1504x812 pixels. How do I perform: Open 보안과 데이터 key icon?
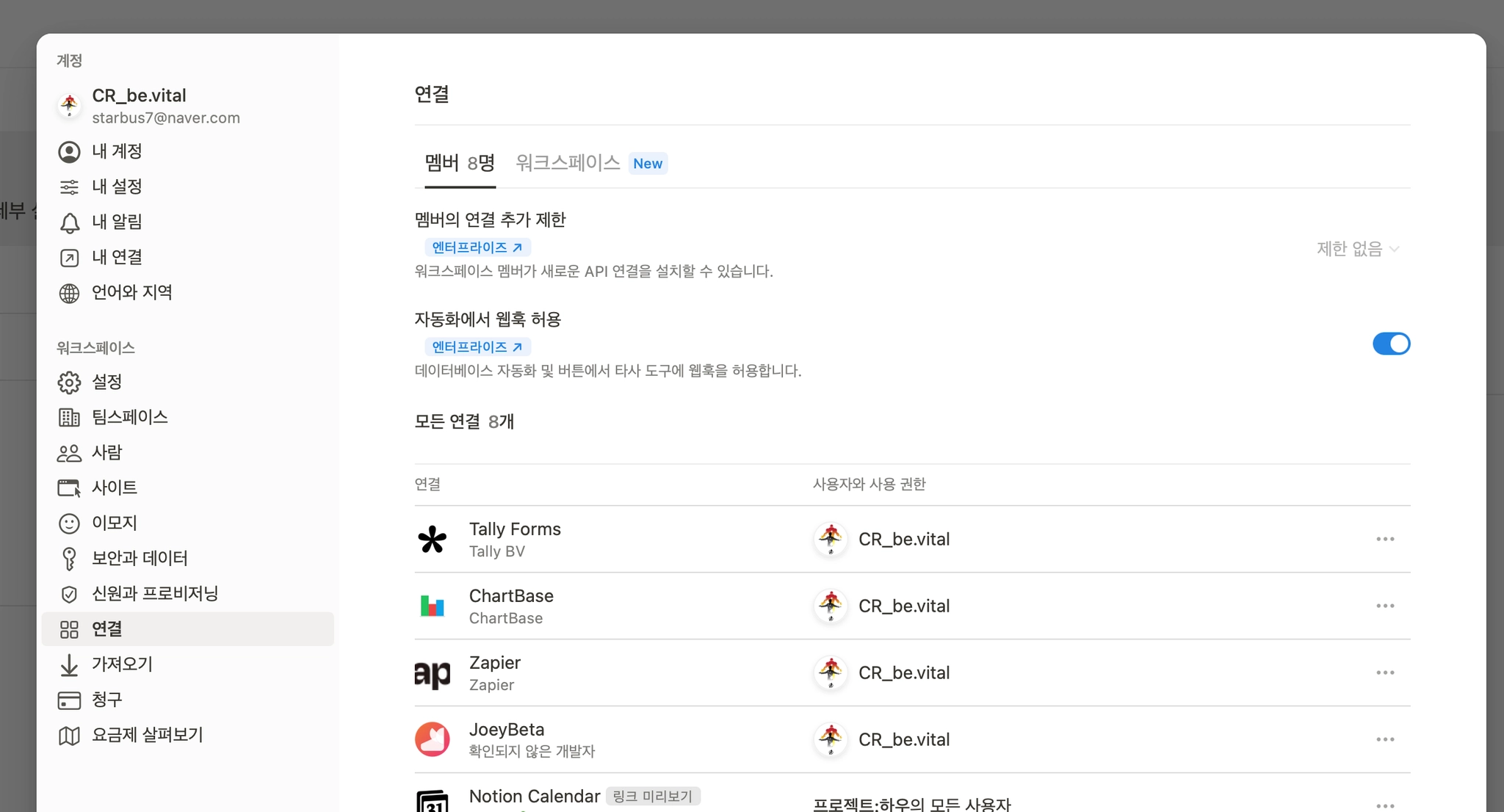click(69, 559)
